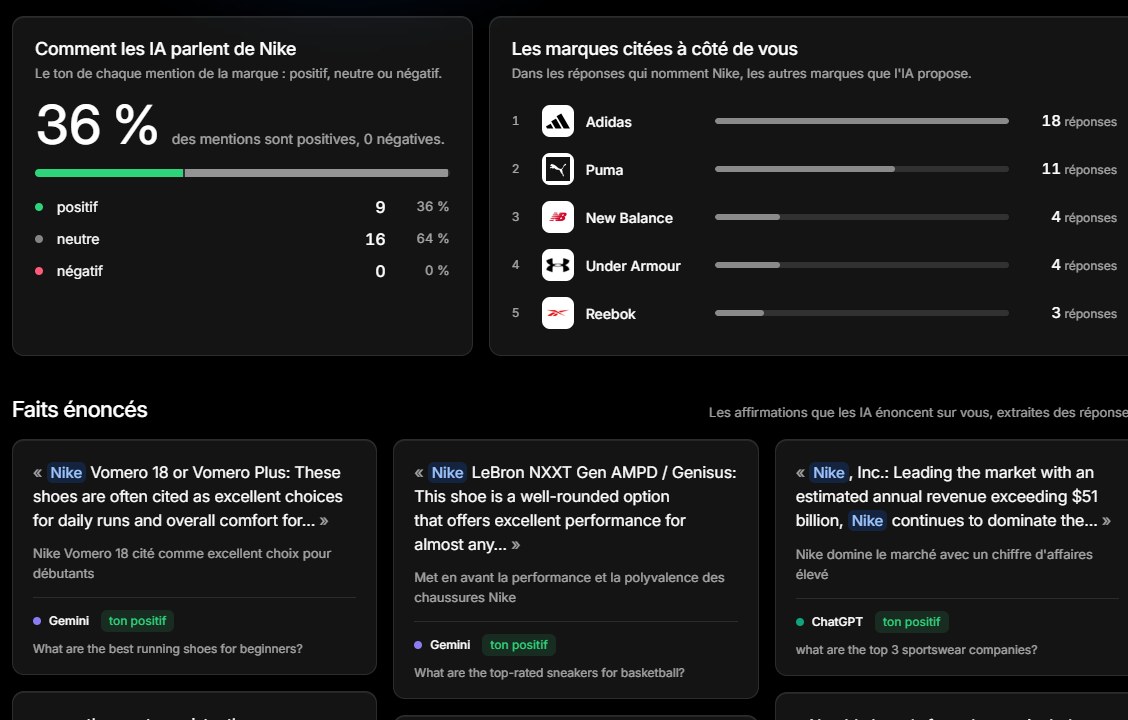Click ChatGPT source label
The image size is (1128, 720).
[829, 622]
